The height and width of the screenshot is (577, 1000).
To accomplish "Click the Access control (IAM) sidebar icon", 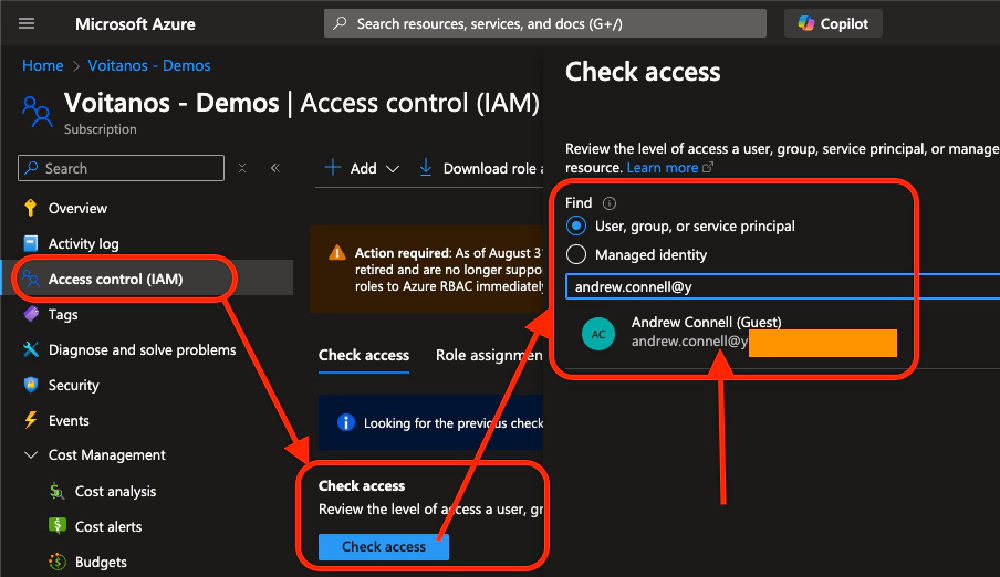I will click(x=30, y=279).
